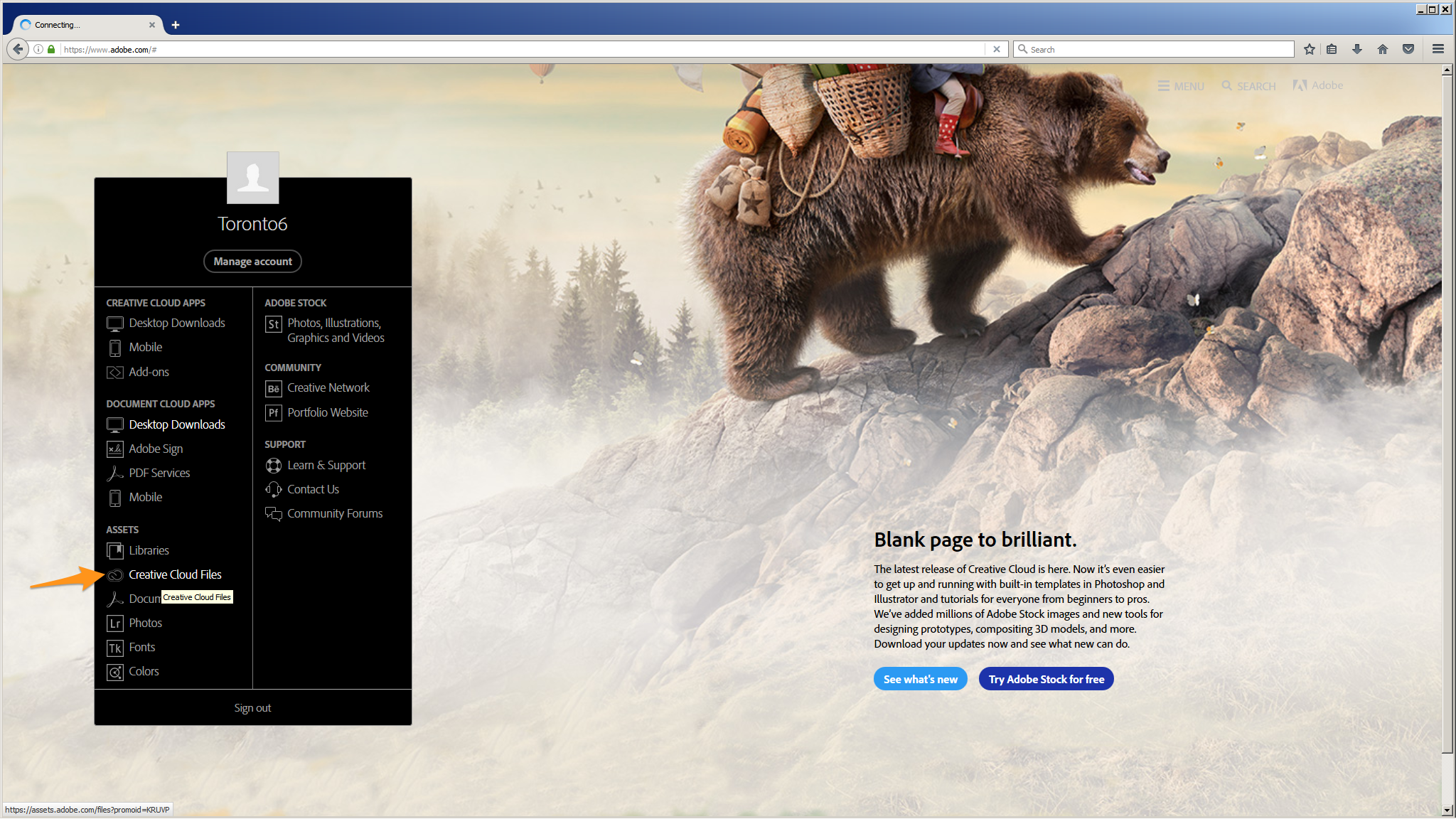
Task: Open Mobile under Document Cloud Apps
Action: tap(145, 498)
